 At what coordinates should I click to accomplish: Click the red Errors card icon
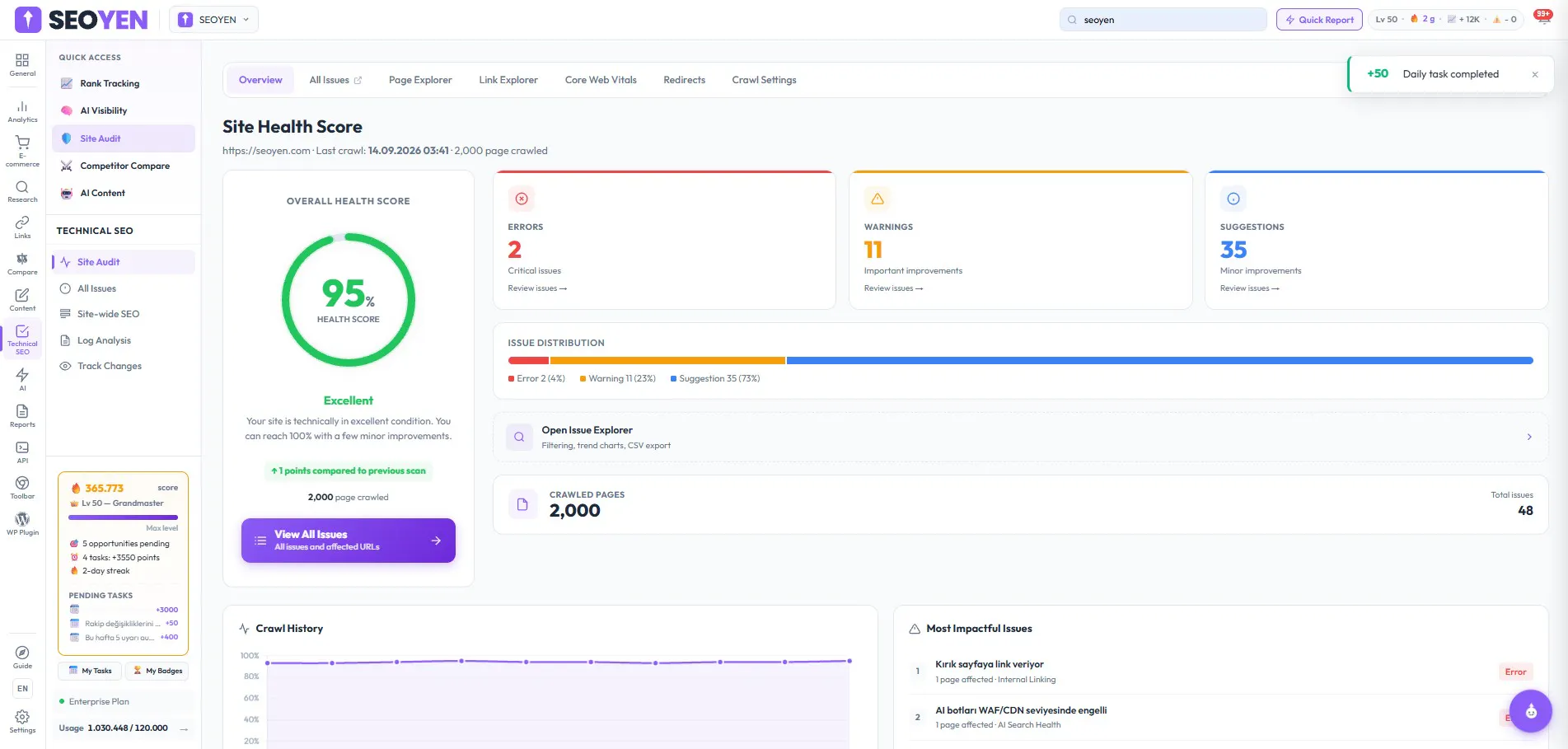point(522,199)
